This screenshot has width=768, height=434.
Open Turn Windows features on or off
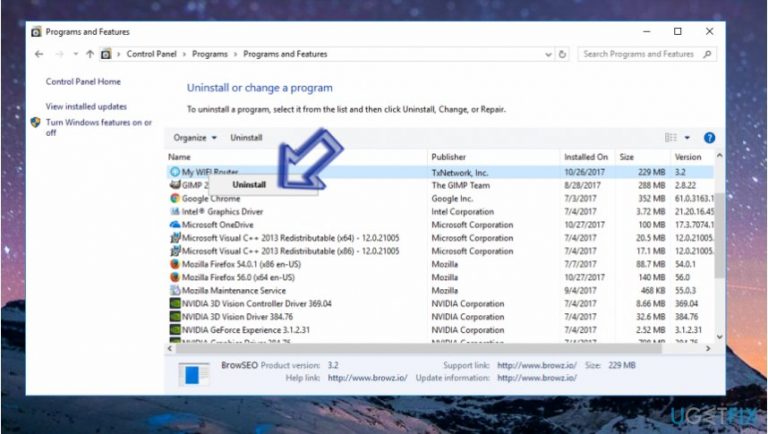(x=99, y=127)
